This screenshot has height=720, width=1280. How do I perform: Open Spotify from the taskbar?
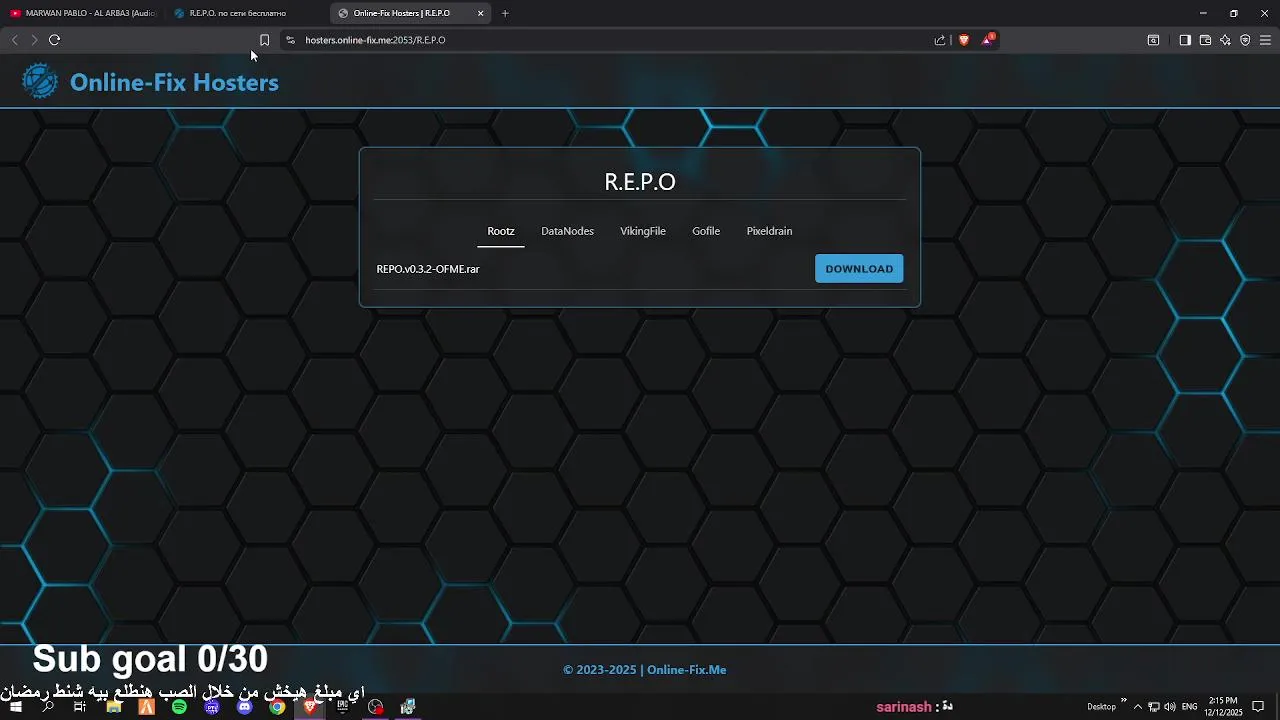(x=179, y=706)
